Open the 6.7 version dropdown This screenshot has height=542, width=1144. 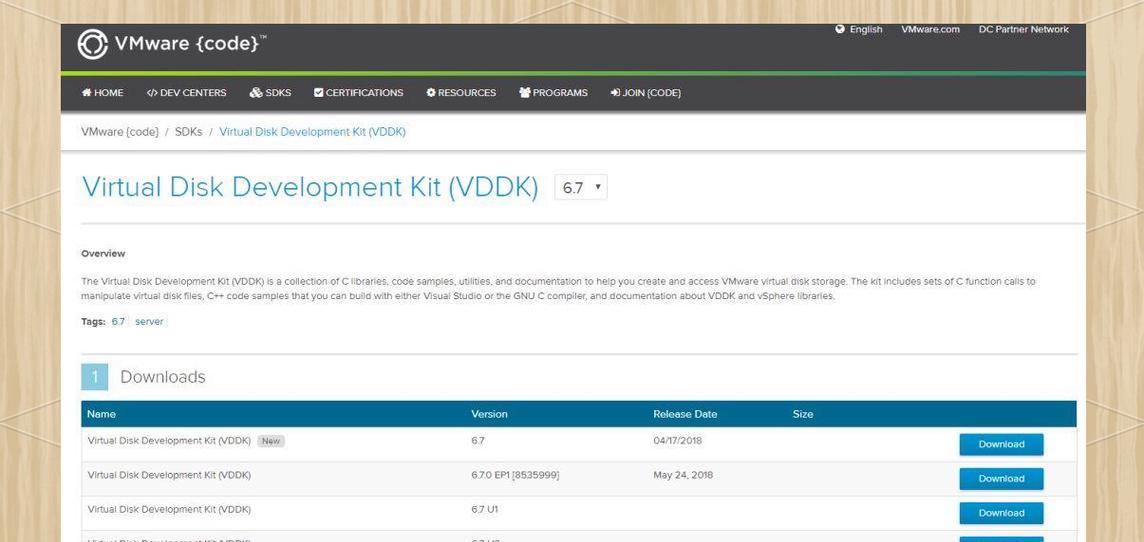click(x=581, y=187)
